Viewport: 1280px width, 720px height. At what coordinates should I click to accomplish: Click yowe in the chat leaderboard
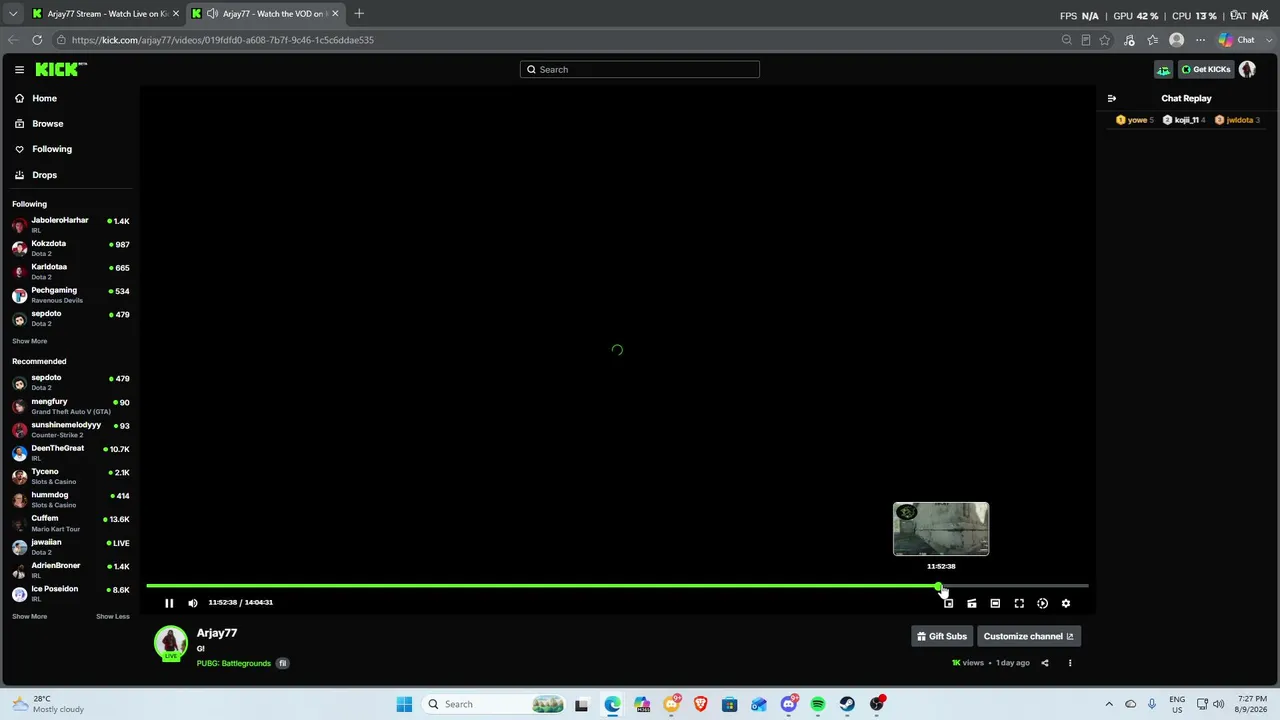coord(1134,120)
